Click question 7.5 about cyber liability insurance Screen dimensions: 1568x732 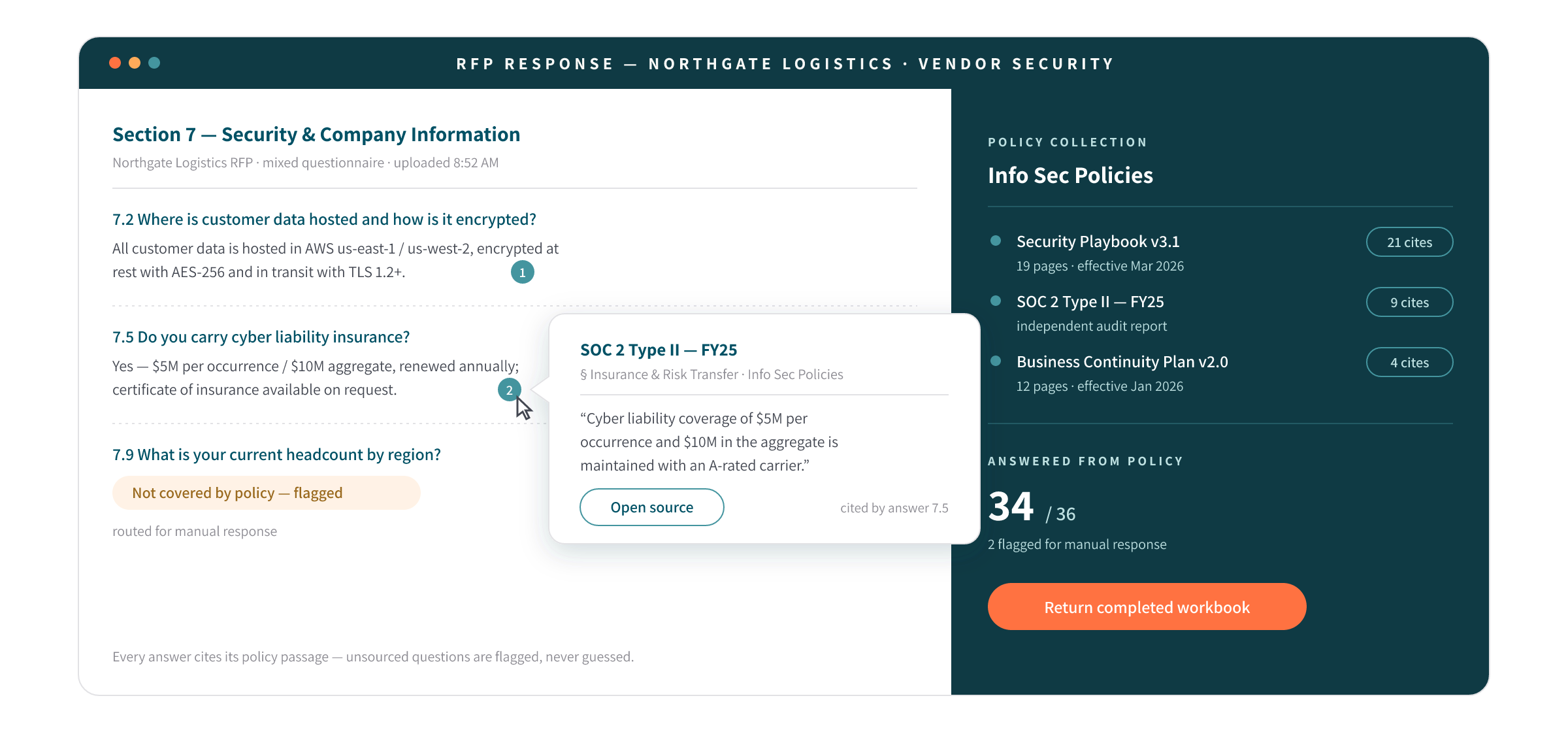pyautogui.click(x=261, y=337)
